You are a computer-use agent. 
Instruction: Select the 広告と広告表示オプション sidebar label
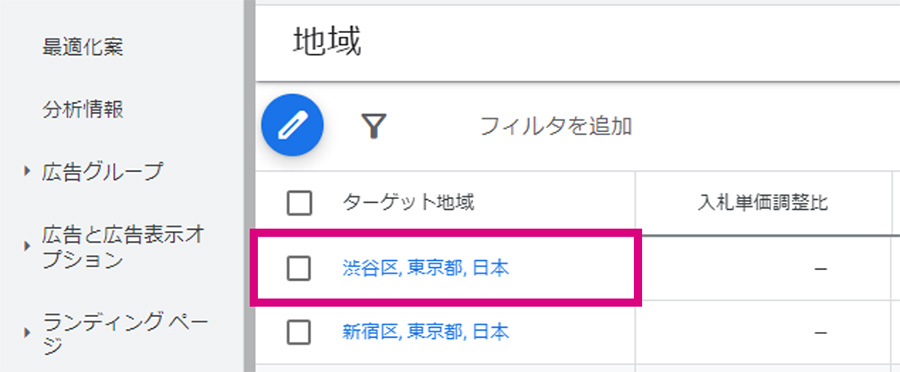(x=123, y=247)
